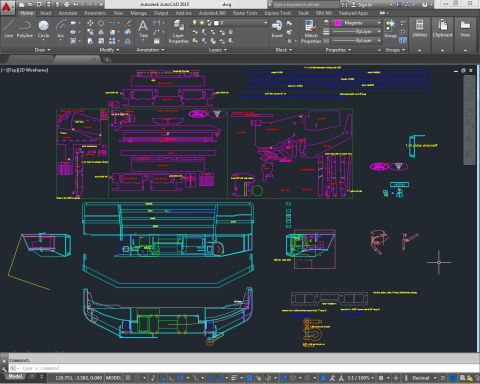Toggle ortho mode in status bar
The height and width of the screenshot is (384, 480).
(x=171, y=378)
